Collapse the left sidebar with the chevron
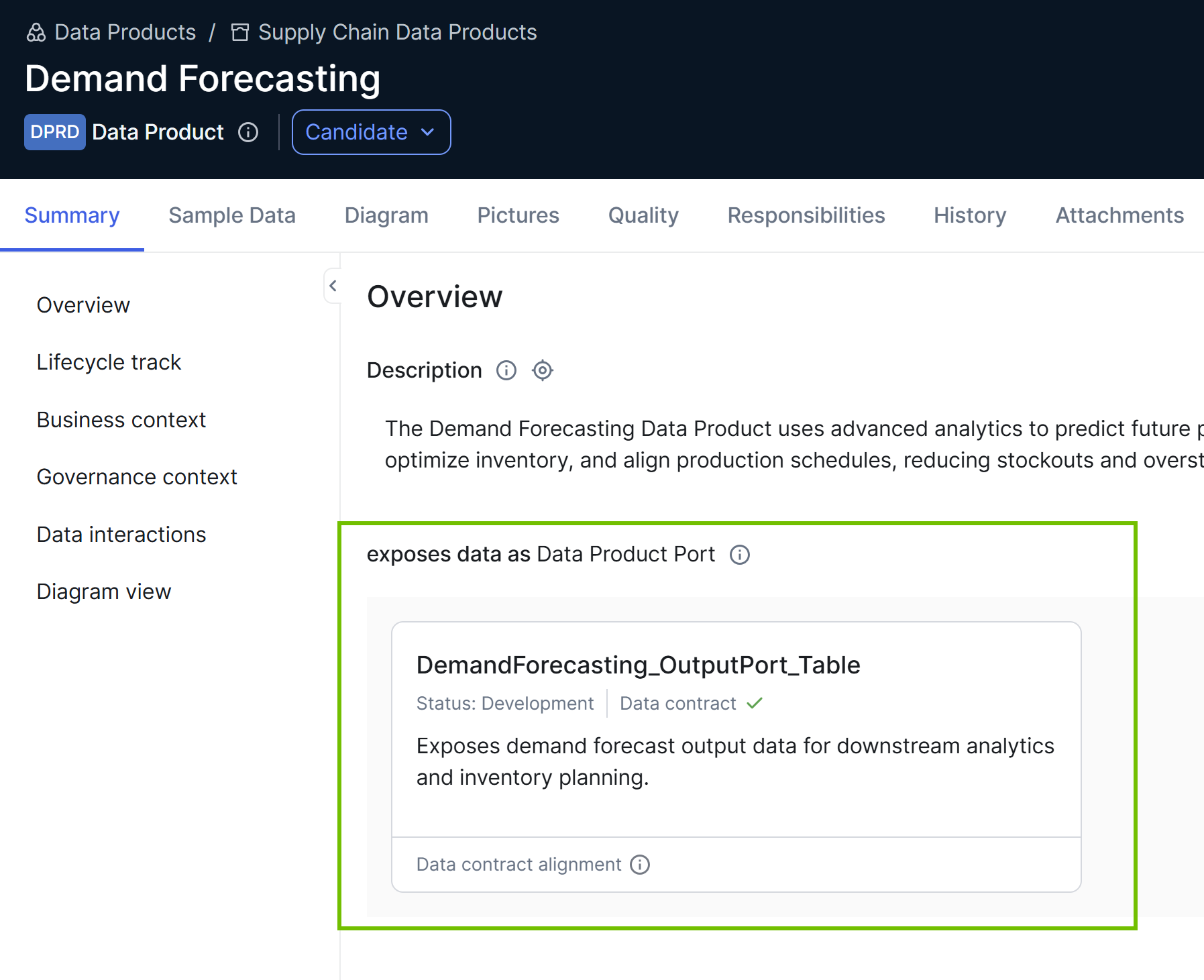The width and height of the screenshot is (1204, 980). [333, 286]
